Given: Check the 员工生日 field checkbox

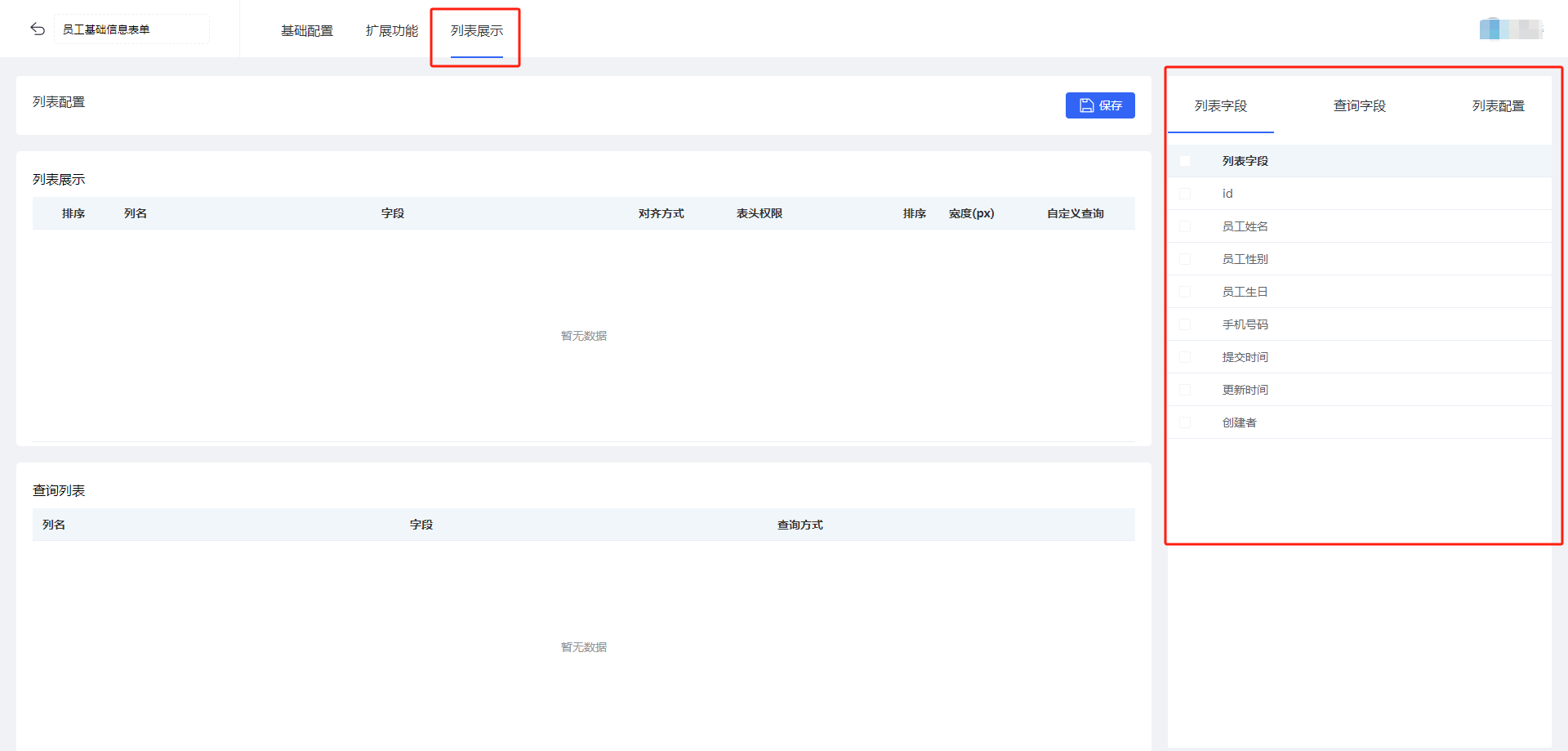Looking at the screenshot, I should tap(1185, 292).
